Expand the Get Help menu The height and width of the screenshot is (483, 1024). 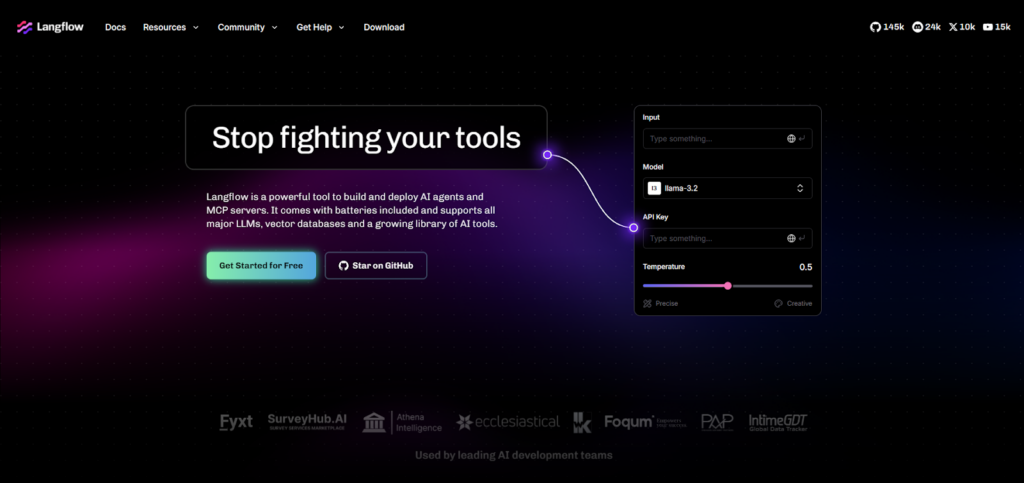320,27
